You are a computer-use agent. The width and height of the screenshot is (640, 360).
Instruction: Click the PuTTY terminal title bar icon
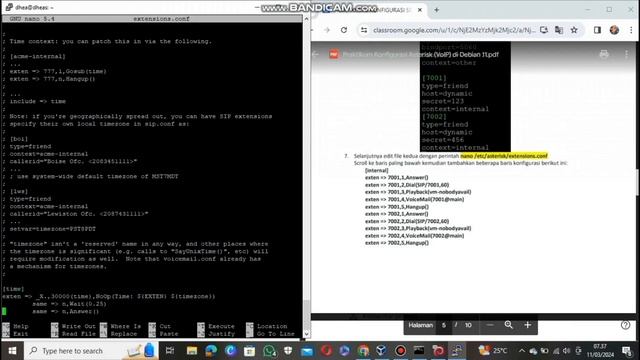click(x=9, y=7)
